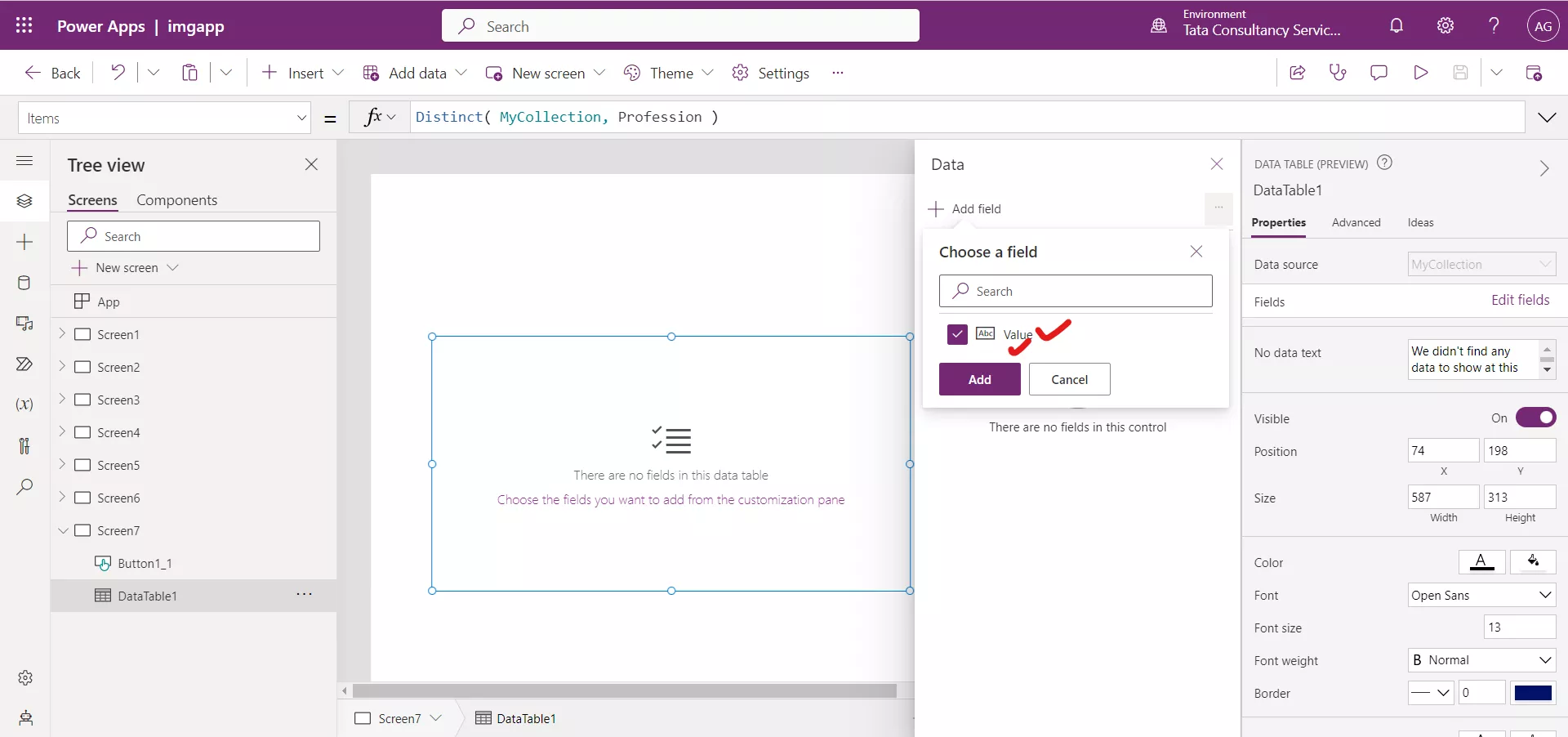Open the Variables panel

pos(24,405)
